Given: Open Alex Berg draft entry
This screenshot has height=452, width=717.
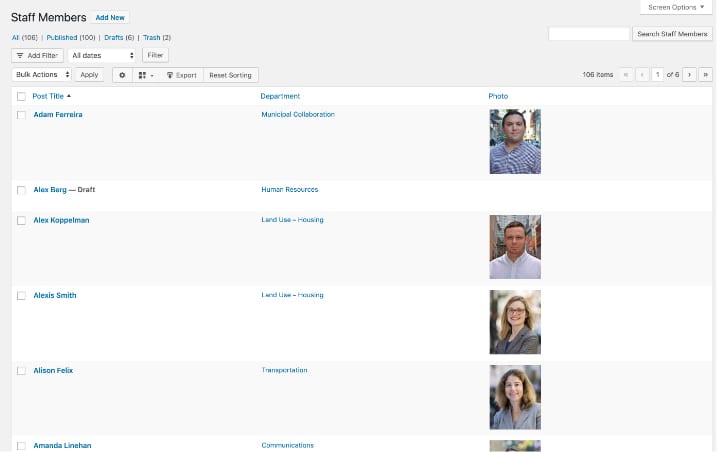Looking at the screenshot, I should click(50, 189).
